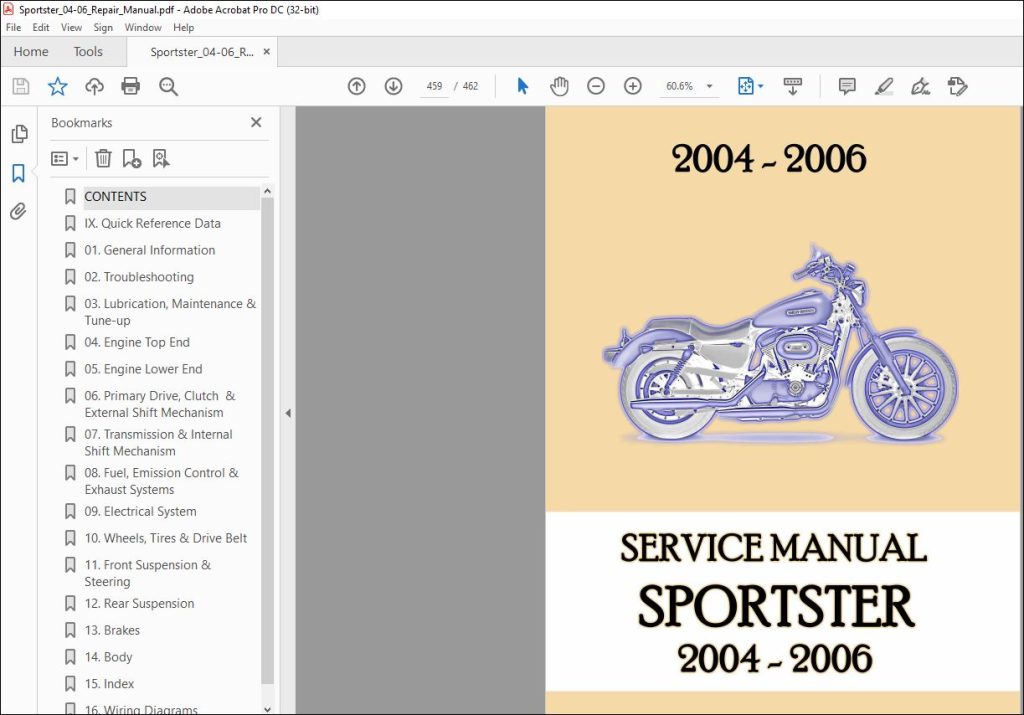Open the attachments paperclip panel
Image resolution: width=1024 pixels, height=715 pixels.
[x=18, y=211]
